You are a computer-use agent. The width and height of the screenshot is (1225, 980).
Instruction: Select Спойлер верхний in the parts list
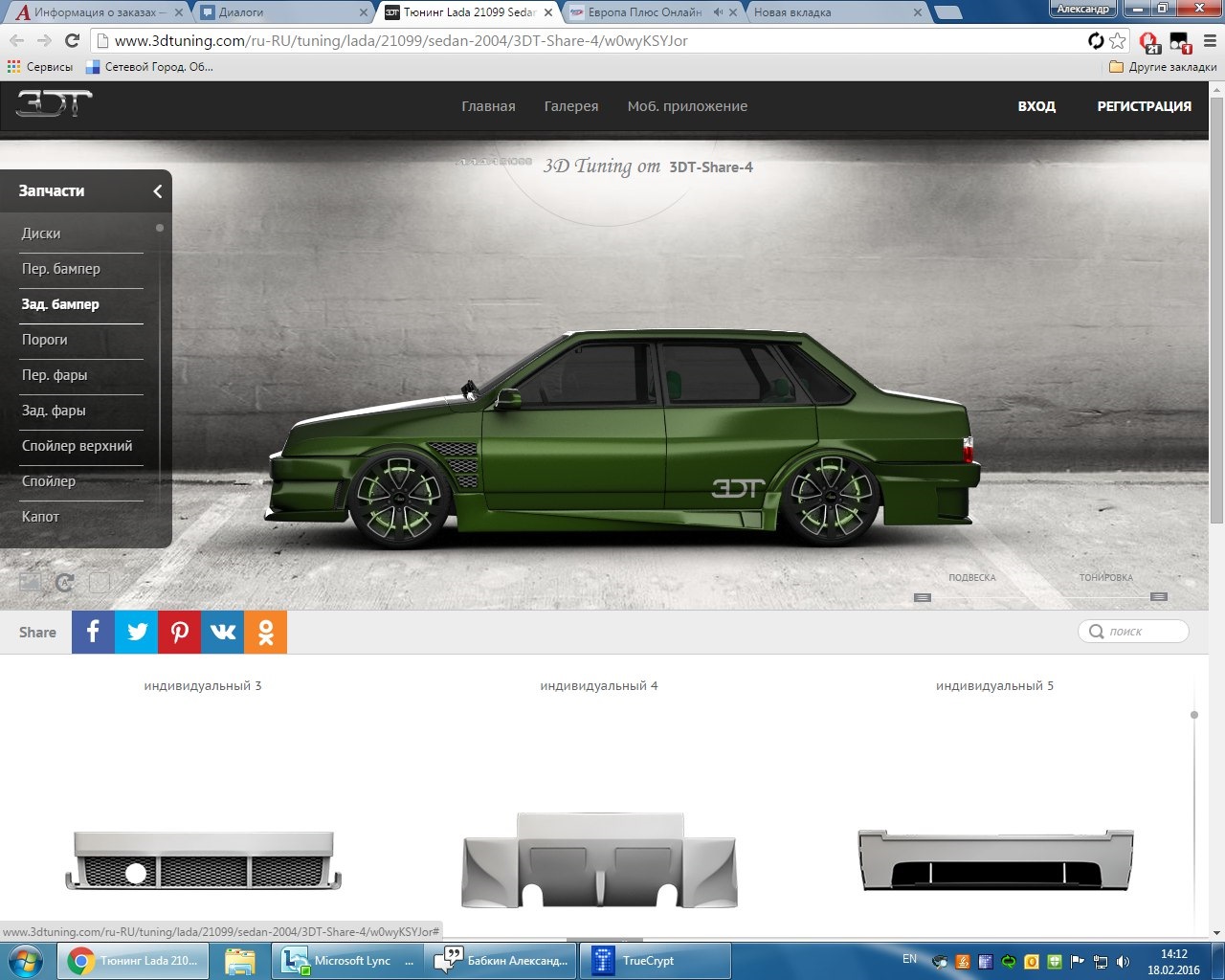pos(78,446)
